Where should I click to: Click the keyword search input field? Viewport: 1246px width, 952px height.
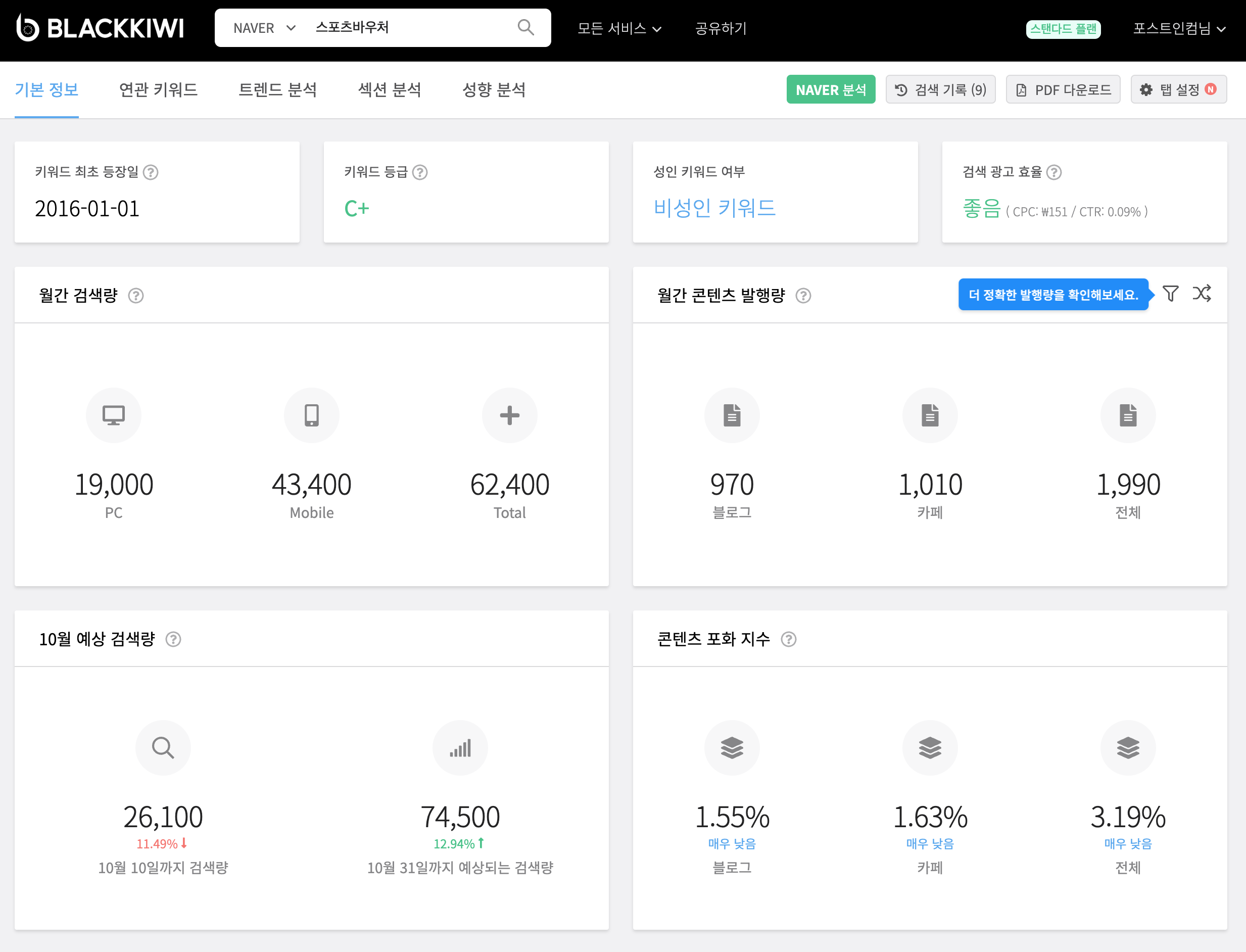(411, 27)
